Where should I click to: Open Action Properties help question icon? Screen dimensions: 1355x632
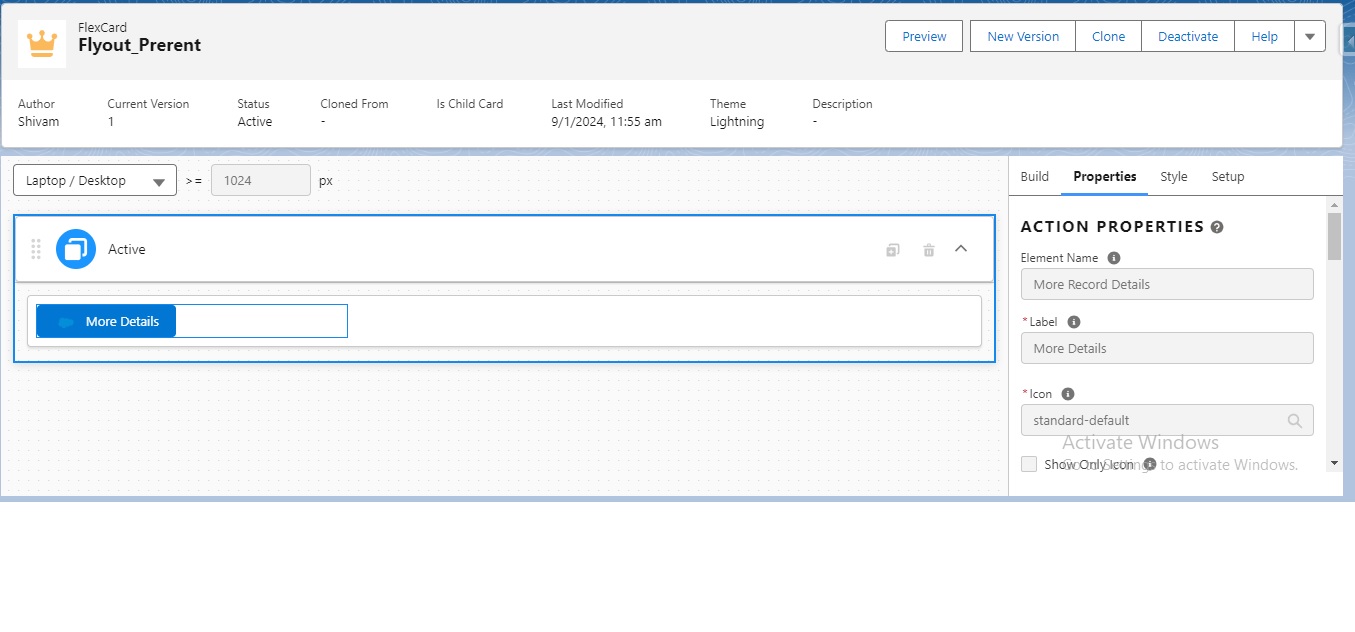click(1217, 227)
